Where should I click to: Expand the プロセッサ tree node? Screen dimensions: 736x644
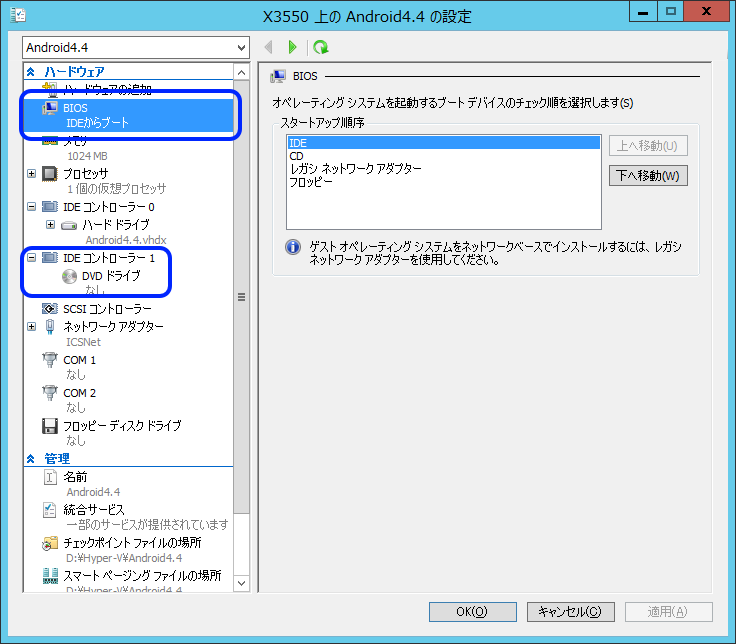click(31, 174)
